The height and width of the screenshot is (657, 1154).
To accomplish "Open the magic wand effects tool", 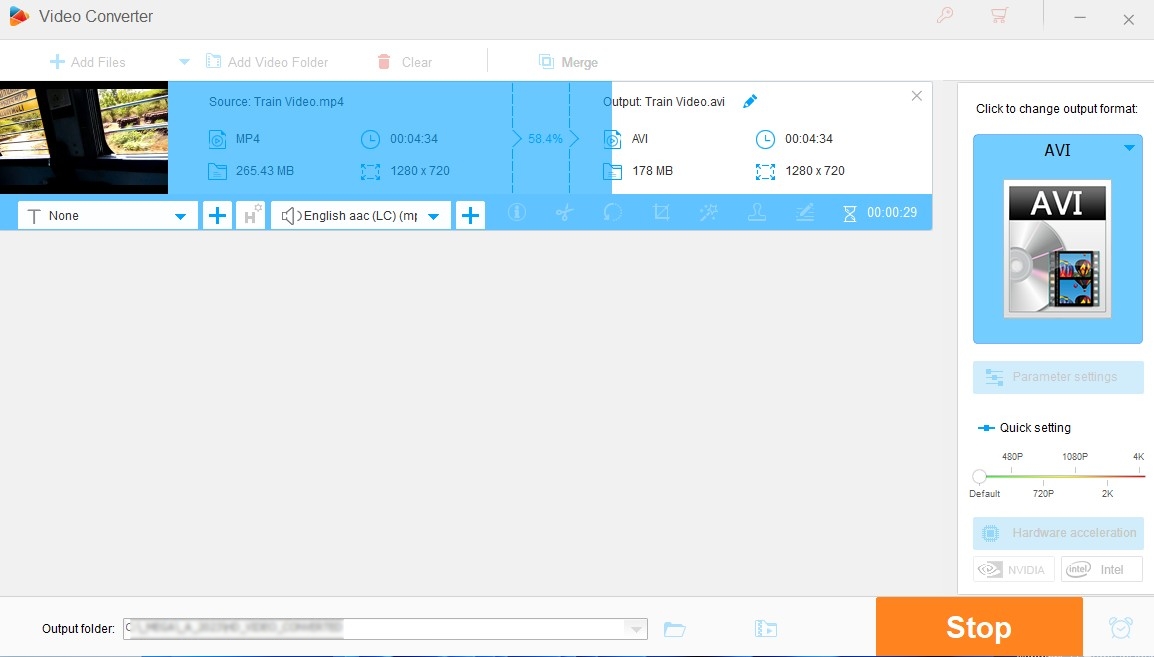I will [709, 213].
